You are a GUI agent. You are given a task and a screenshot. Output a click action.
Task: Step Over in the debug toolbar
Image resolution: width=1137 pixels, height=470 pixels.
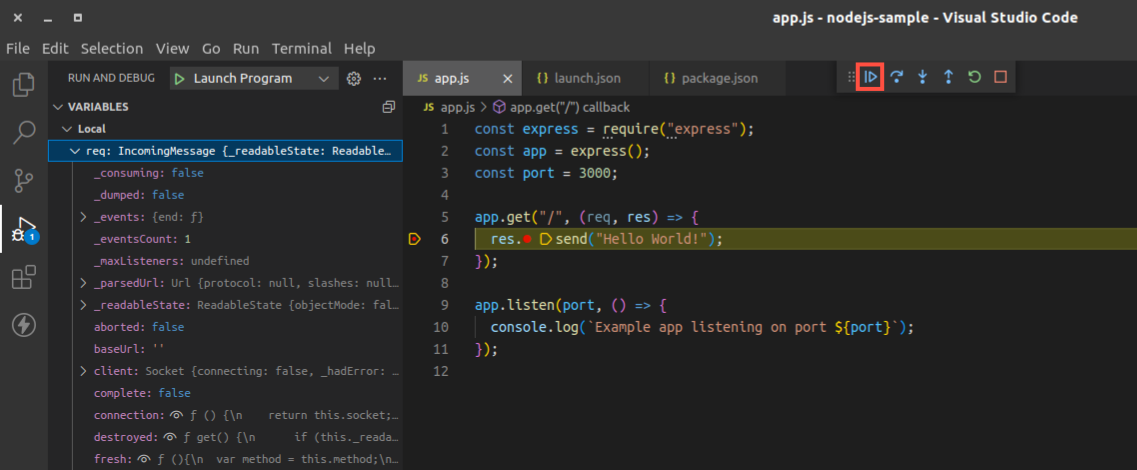897,76
